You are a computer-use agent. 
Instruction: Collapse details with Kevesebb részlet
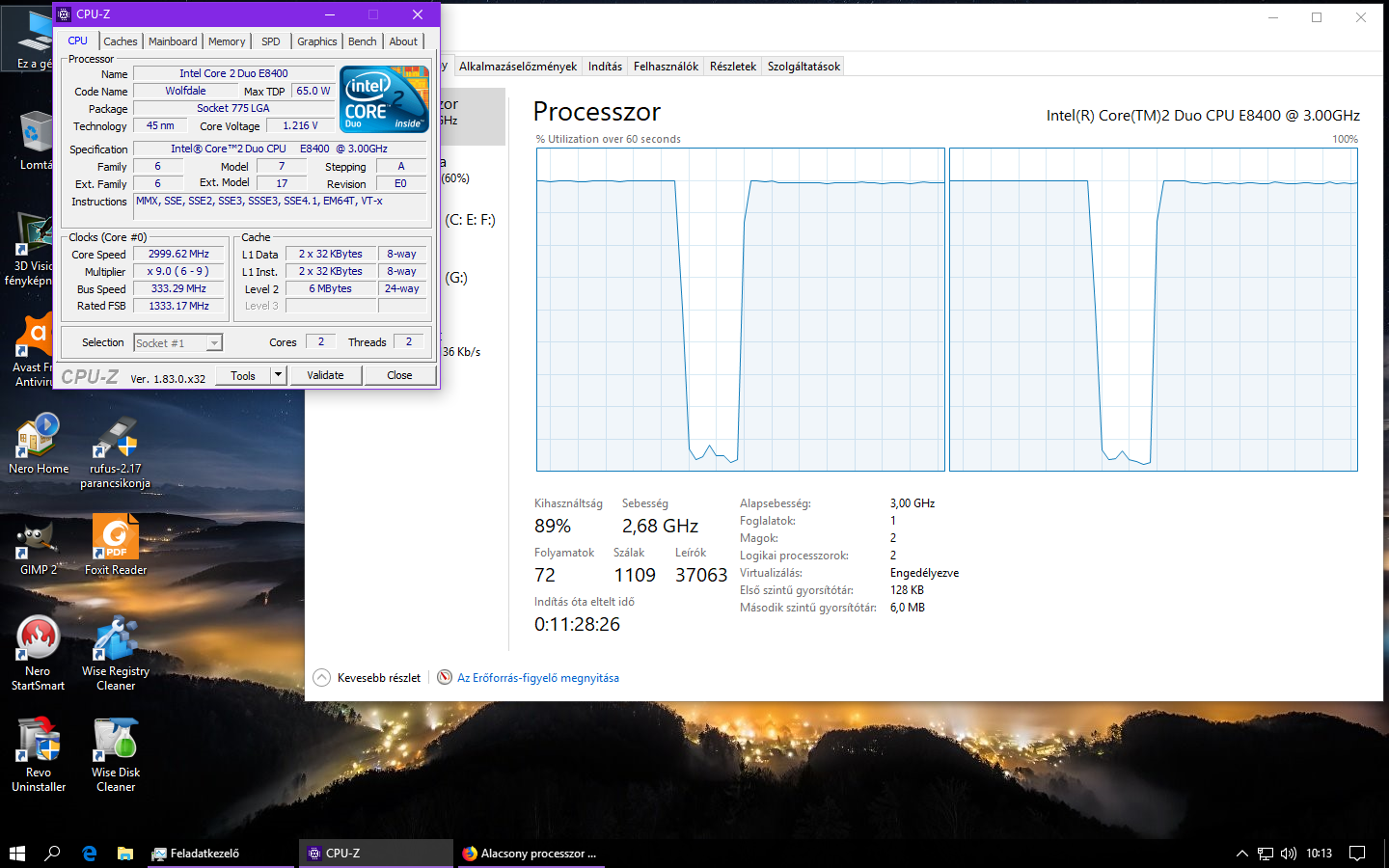point(368,678)
